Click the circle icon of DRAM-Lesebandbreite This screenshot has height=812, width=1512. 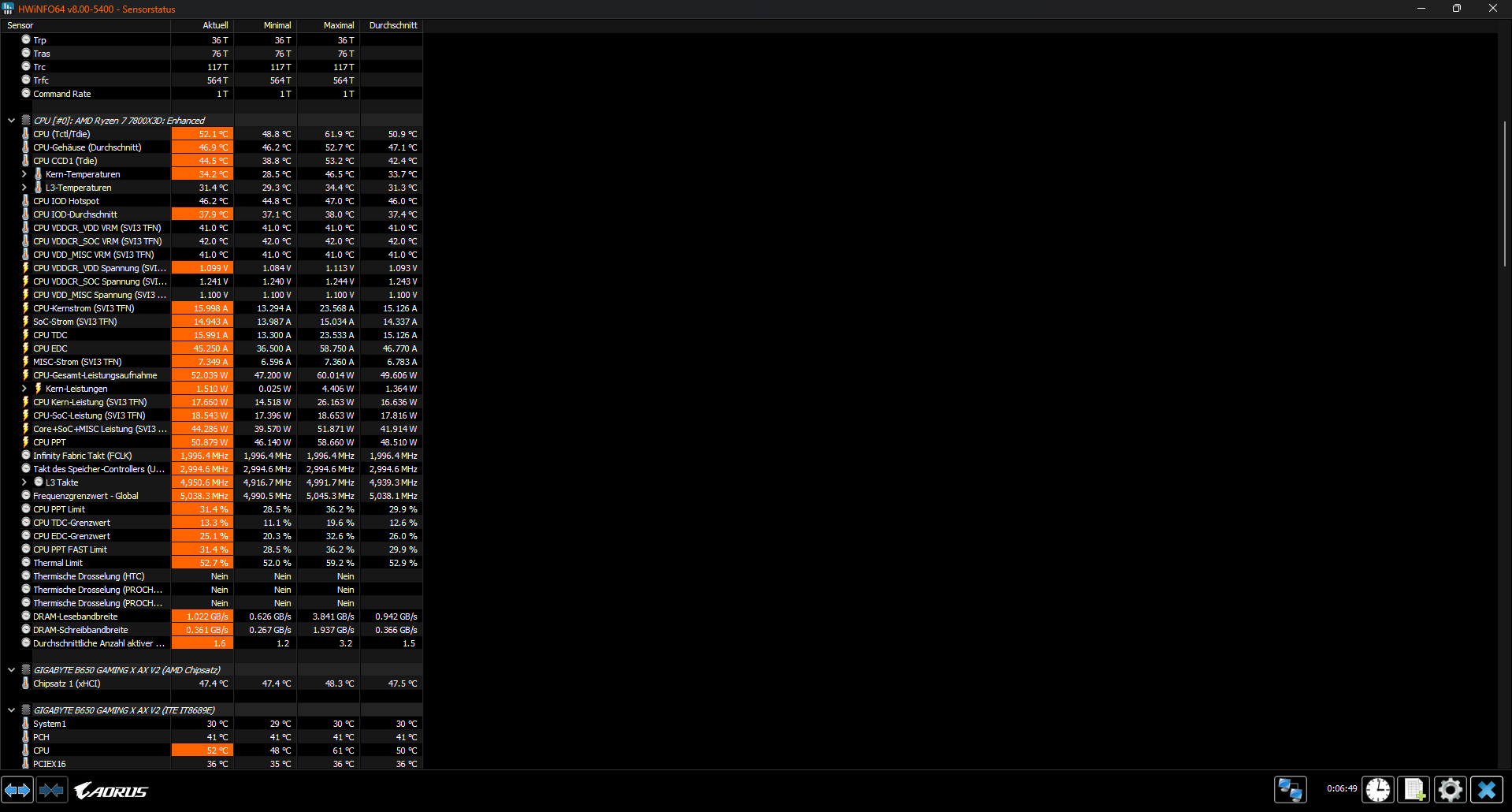click(26, 616)
